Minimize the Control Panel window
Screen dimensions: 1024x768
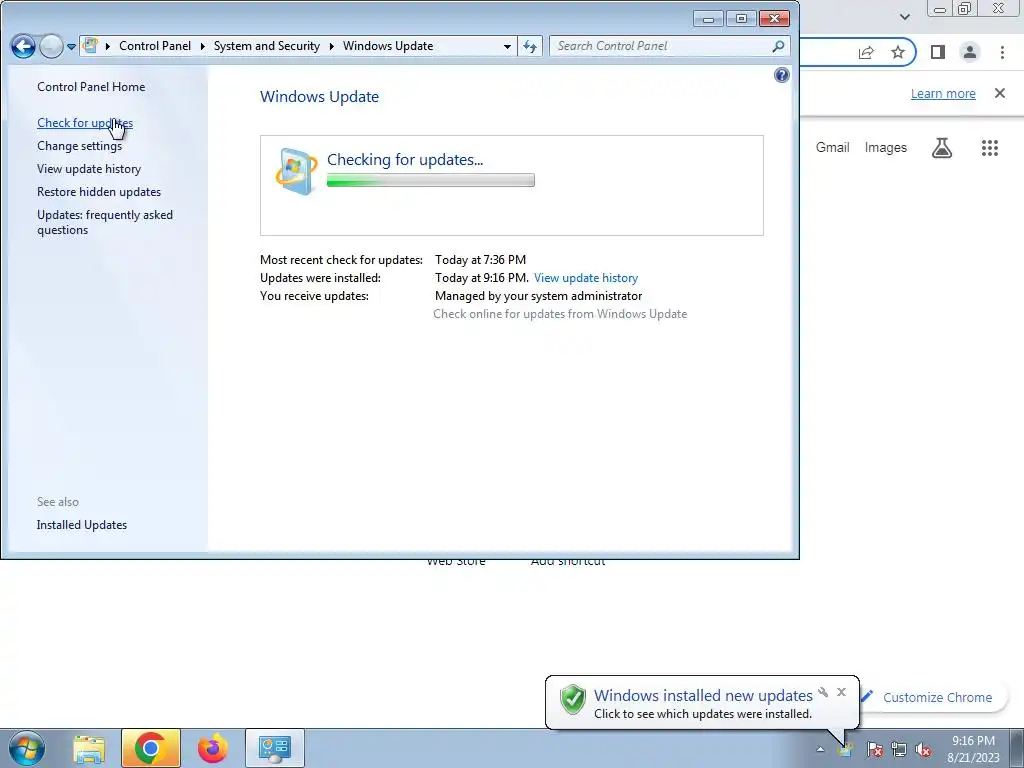coord(709,18)
